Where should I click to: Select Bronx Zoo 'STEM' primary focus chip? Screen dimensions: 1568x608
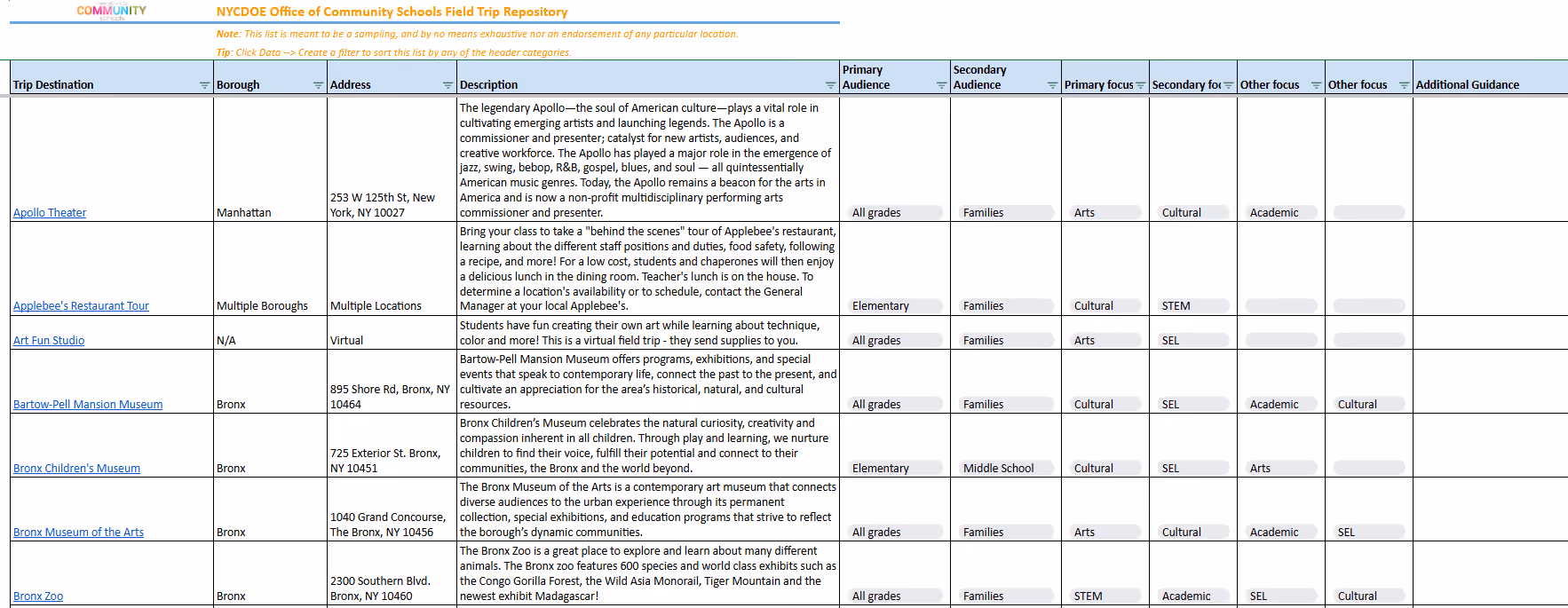pos(1105,596)
